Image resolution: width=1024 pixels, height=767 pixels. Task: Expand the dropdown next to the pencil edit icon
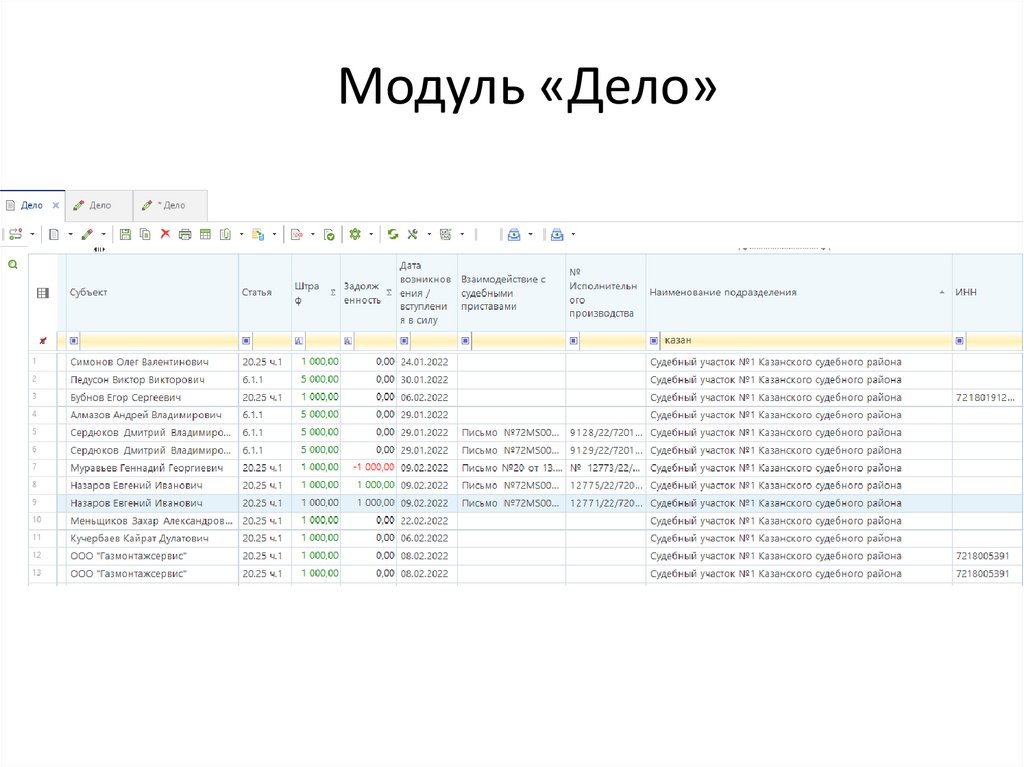(105, 234)
